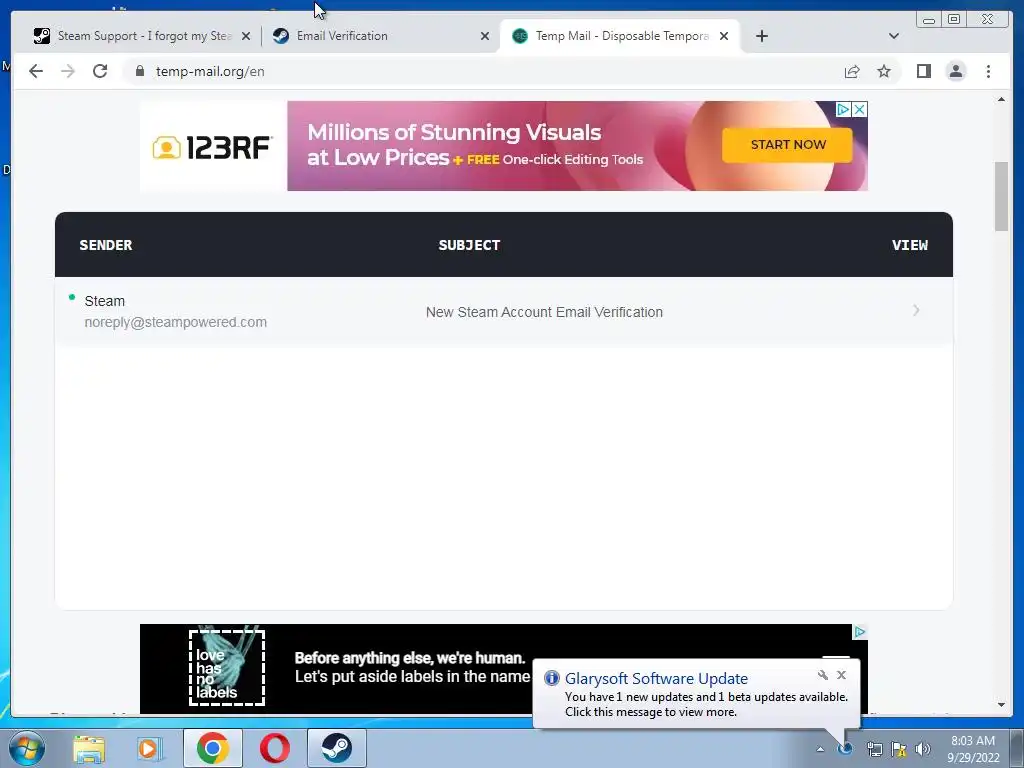Click the love has no labels ad image
This screenshot has height=768, width=1024.
227,667
